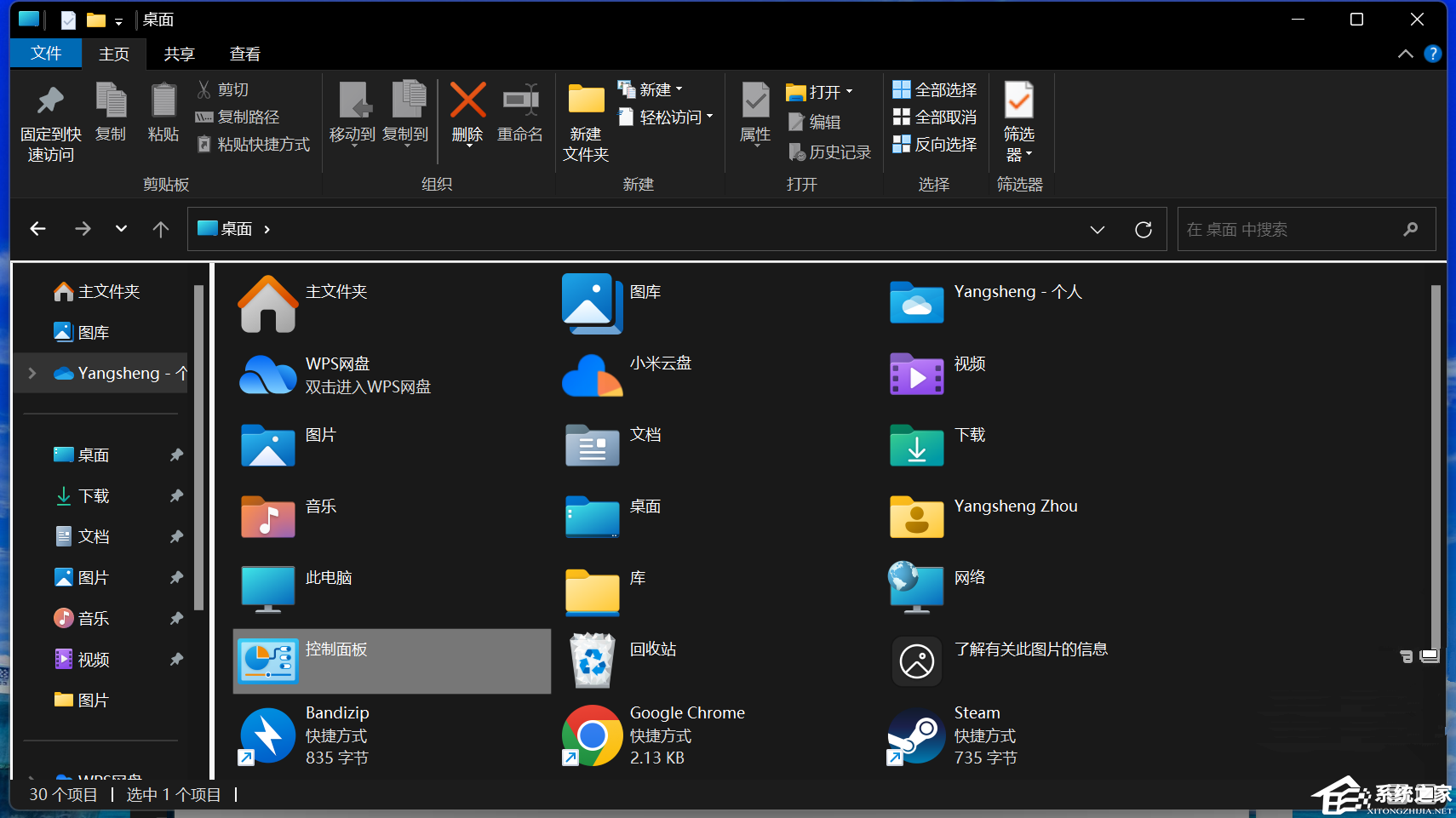The height and width of the screenshot is (818, 1456).
Task: Select the 回收站 recycle bin icon
Action: pos(593,660)
